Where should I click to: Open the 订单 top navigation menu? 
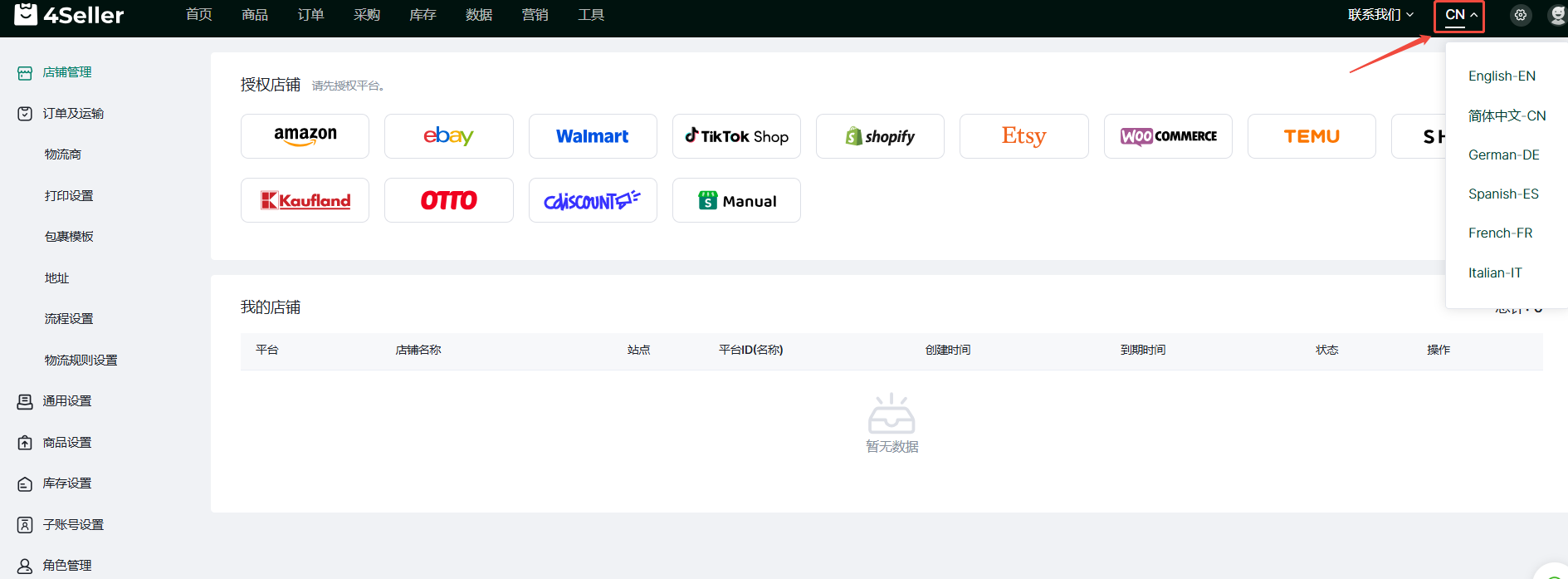pos(310,15)
